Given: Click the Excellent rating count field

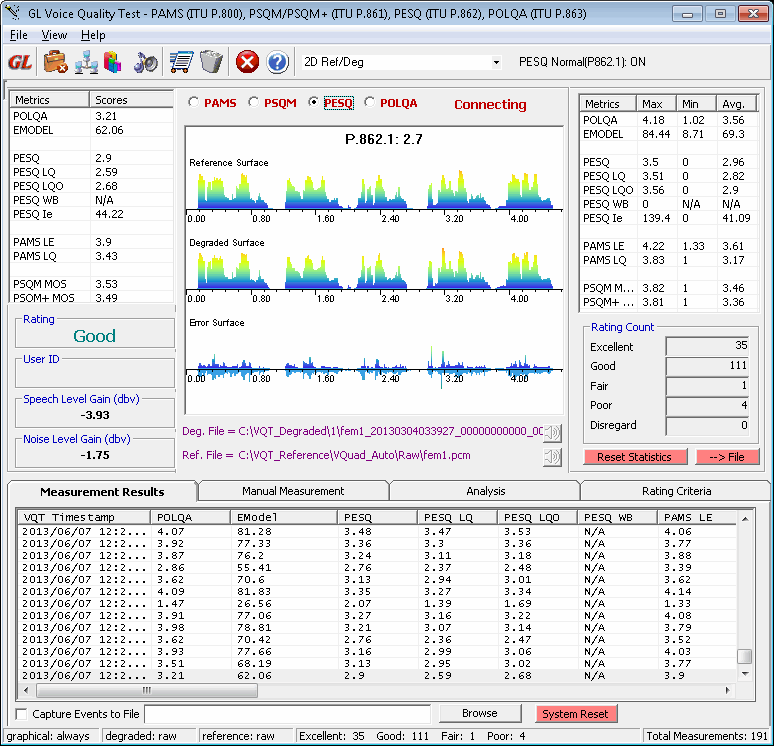Looking at the screenshot, I should [x=707, y=346].
